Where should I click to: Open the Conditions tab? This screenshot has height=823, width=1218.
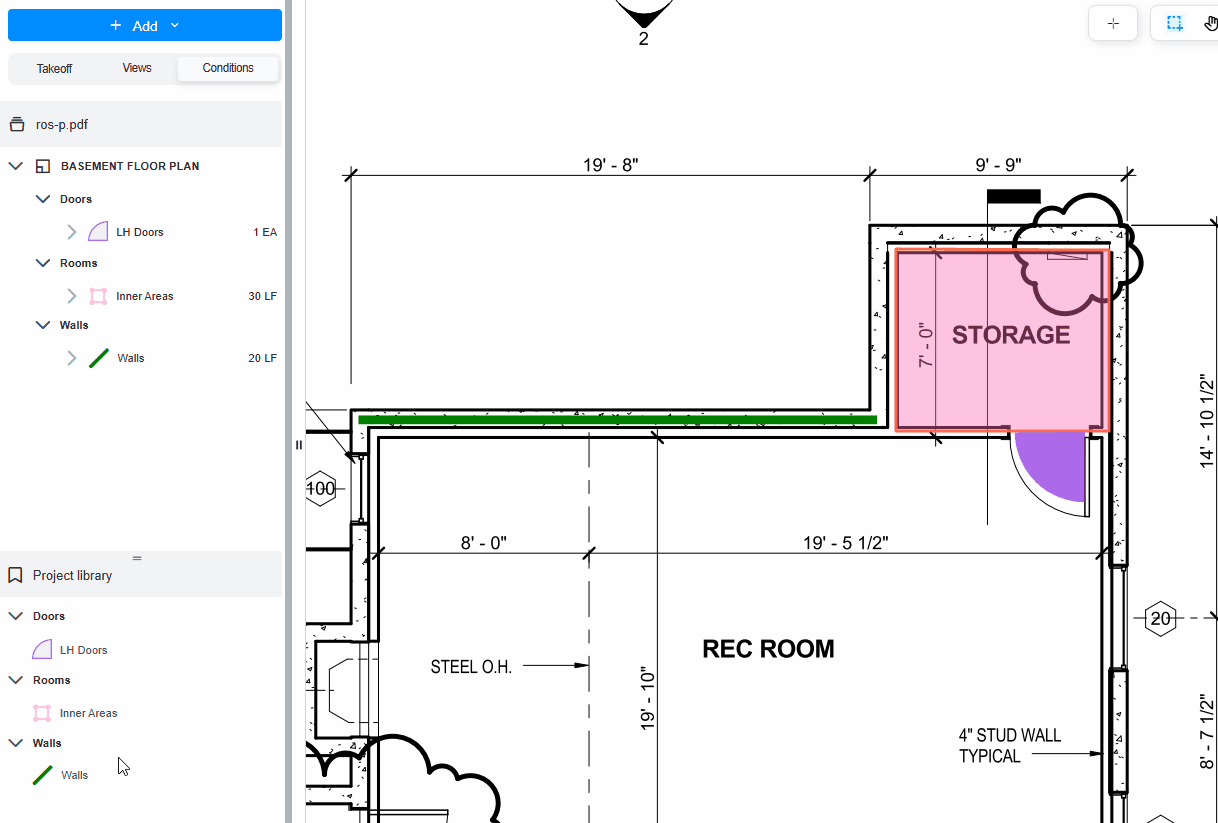tap(228, 68)
